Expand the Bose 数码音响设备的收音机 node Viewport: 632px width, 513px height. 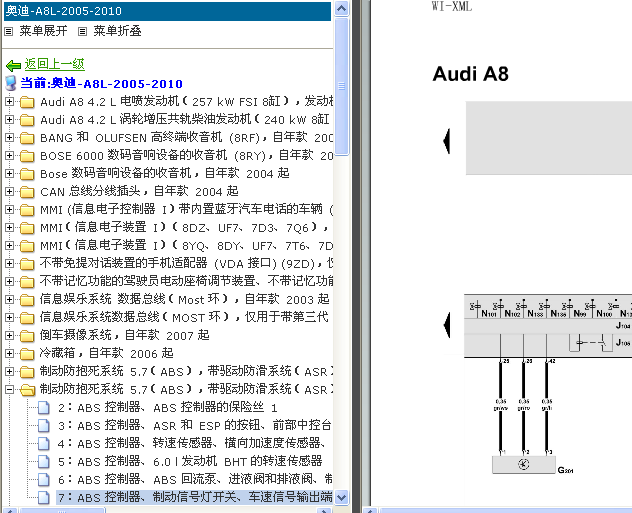[9, 173]
